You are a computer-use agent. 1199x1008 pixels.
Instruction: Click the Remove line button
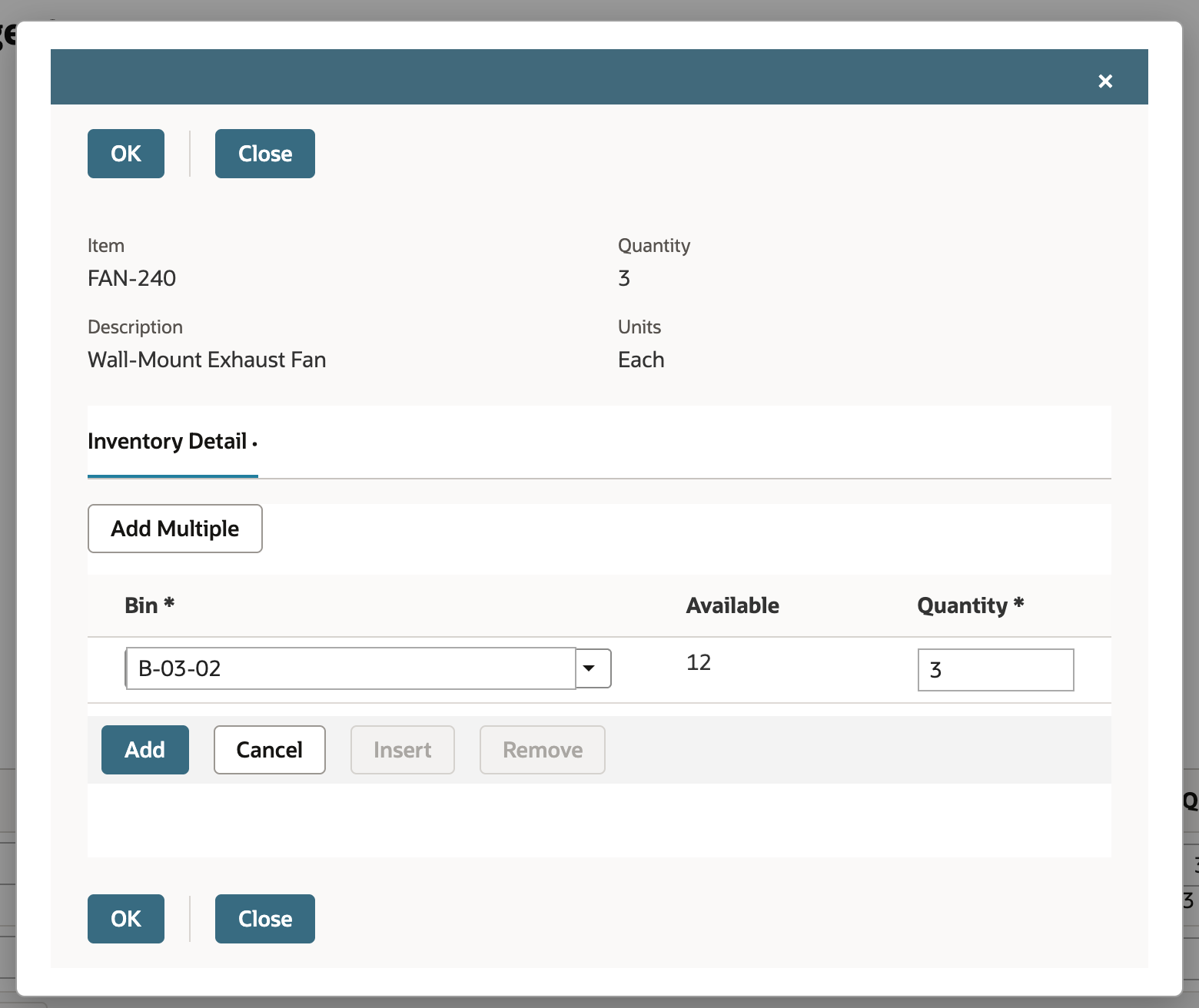click(x=543, y=750)
